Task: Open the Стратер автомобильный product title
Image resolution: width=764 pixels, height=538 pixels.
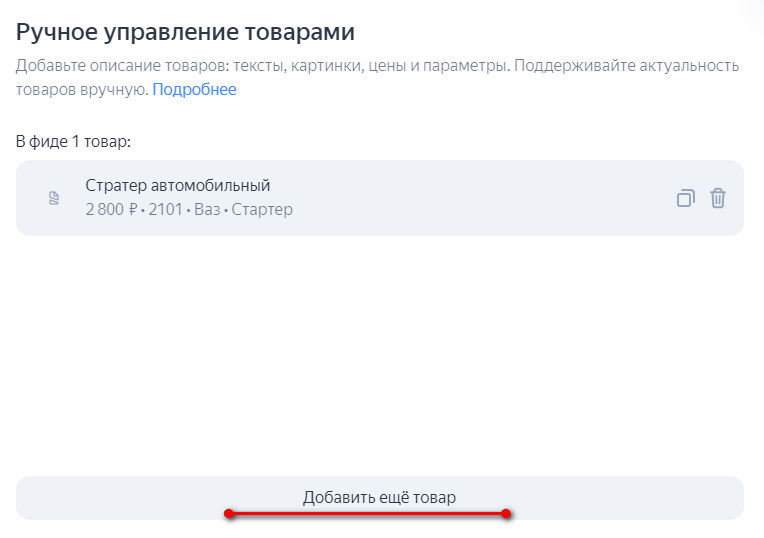Action: (x=178, y=185)
